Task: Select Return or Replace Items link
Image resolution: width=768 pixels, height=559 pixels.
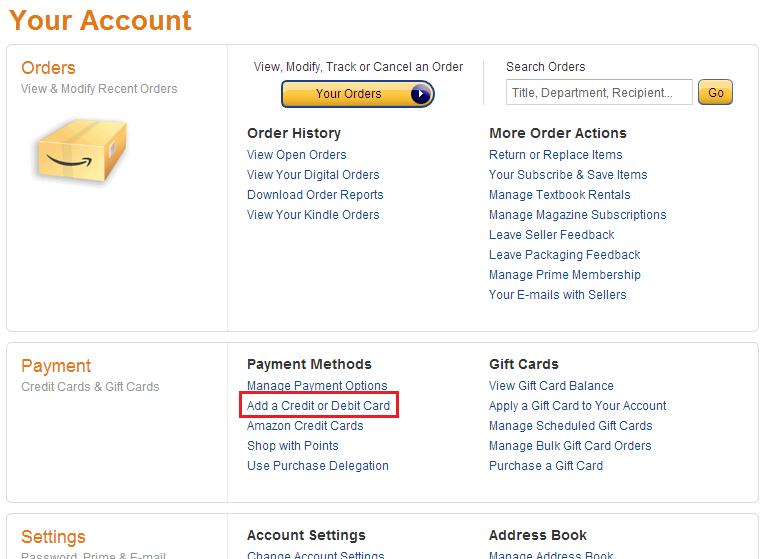Action: tap(555, 155)
